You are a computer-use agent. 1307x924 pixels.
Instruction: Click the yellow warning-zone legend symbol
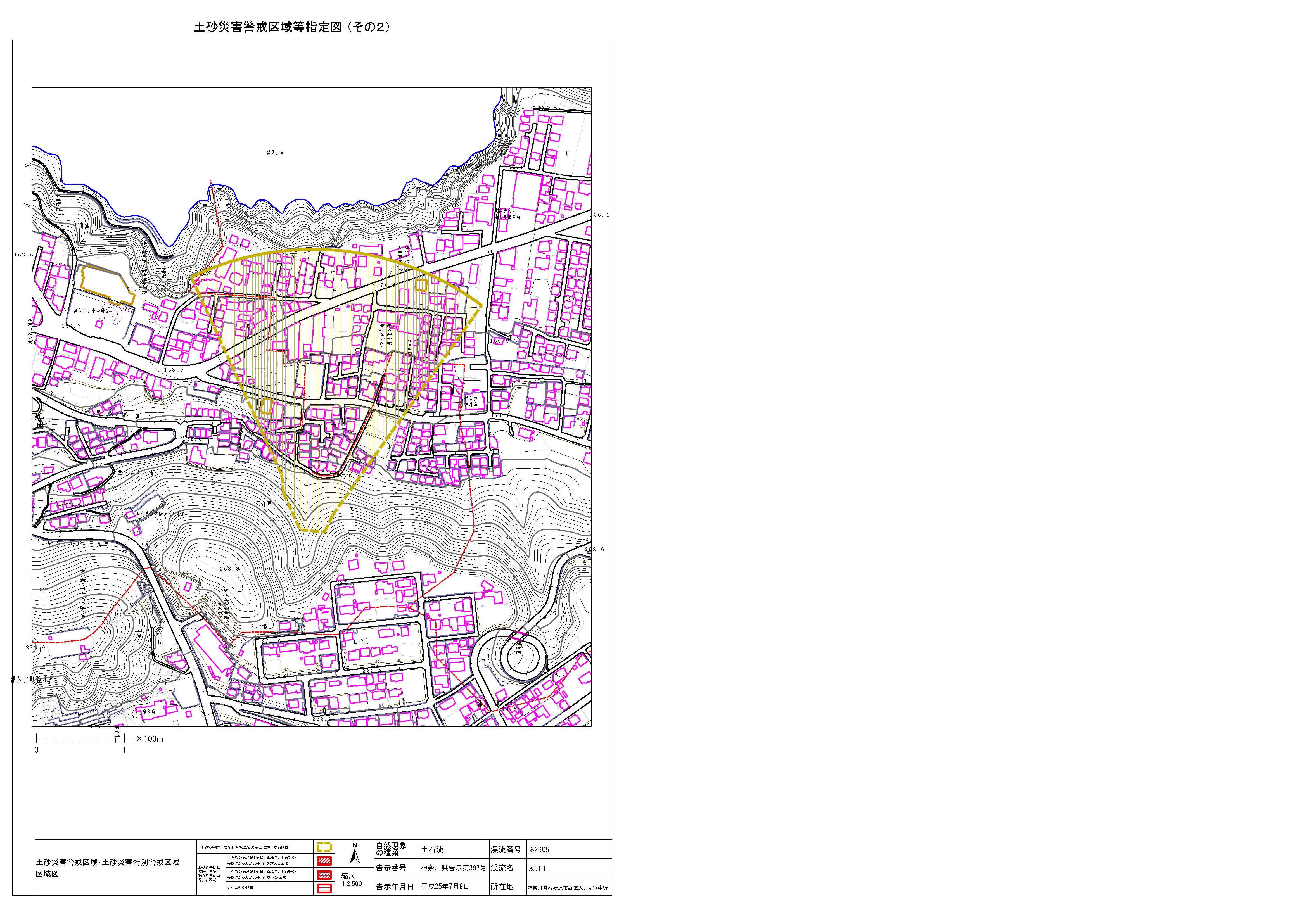click(324, 847)
